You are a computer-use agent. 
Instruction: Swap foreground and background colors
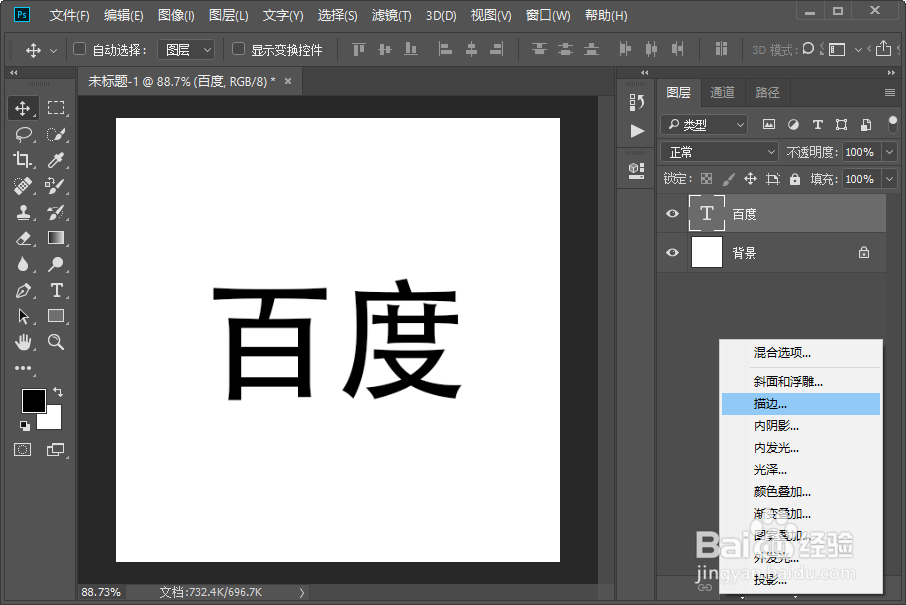click(x=58, y=392)
